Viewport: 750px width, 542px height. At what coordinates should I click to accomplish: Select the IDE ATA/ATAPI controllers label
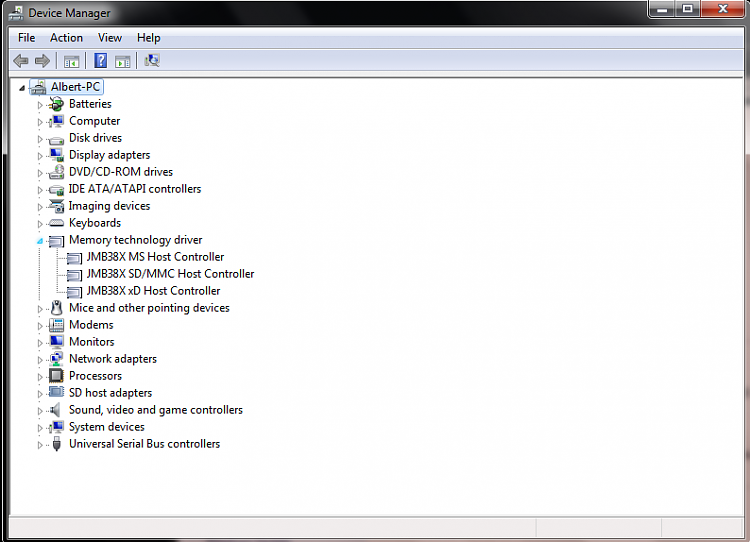pyautogui.click(x=135, y=189)
